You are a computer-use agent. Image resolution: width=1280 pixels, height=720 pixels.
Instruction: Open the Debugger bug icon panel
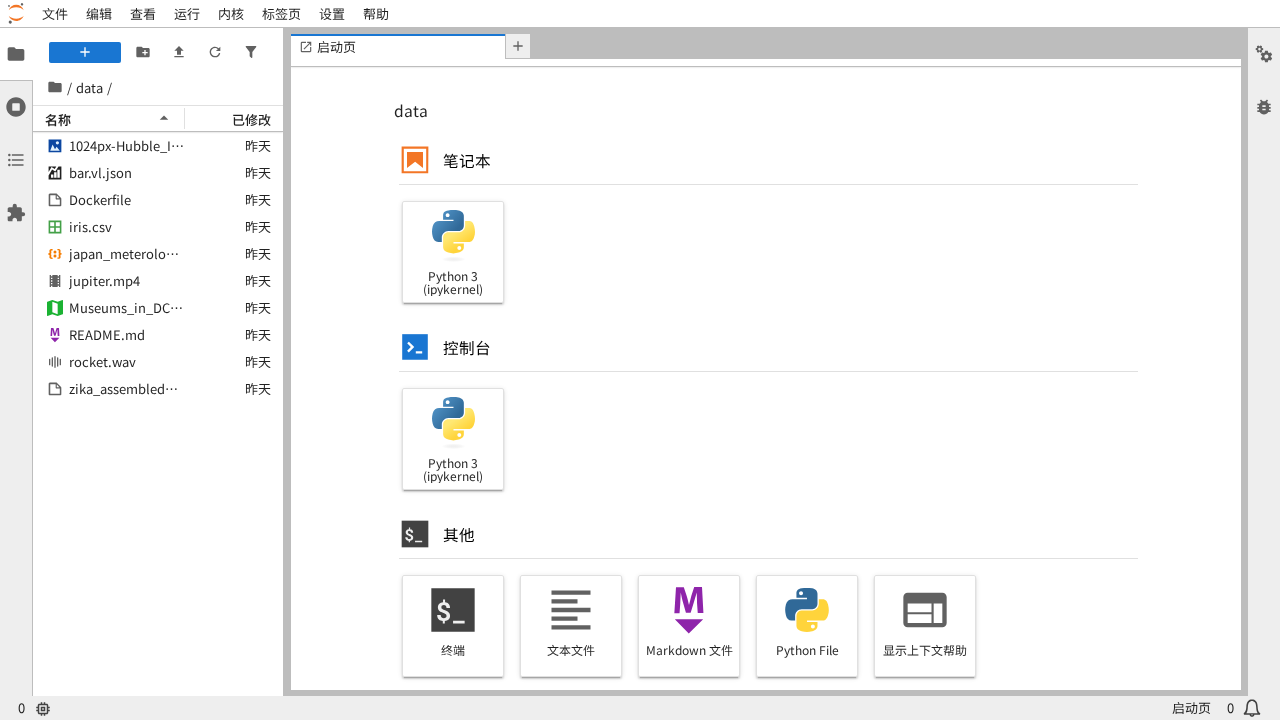pos(1264,107)
